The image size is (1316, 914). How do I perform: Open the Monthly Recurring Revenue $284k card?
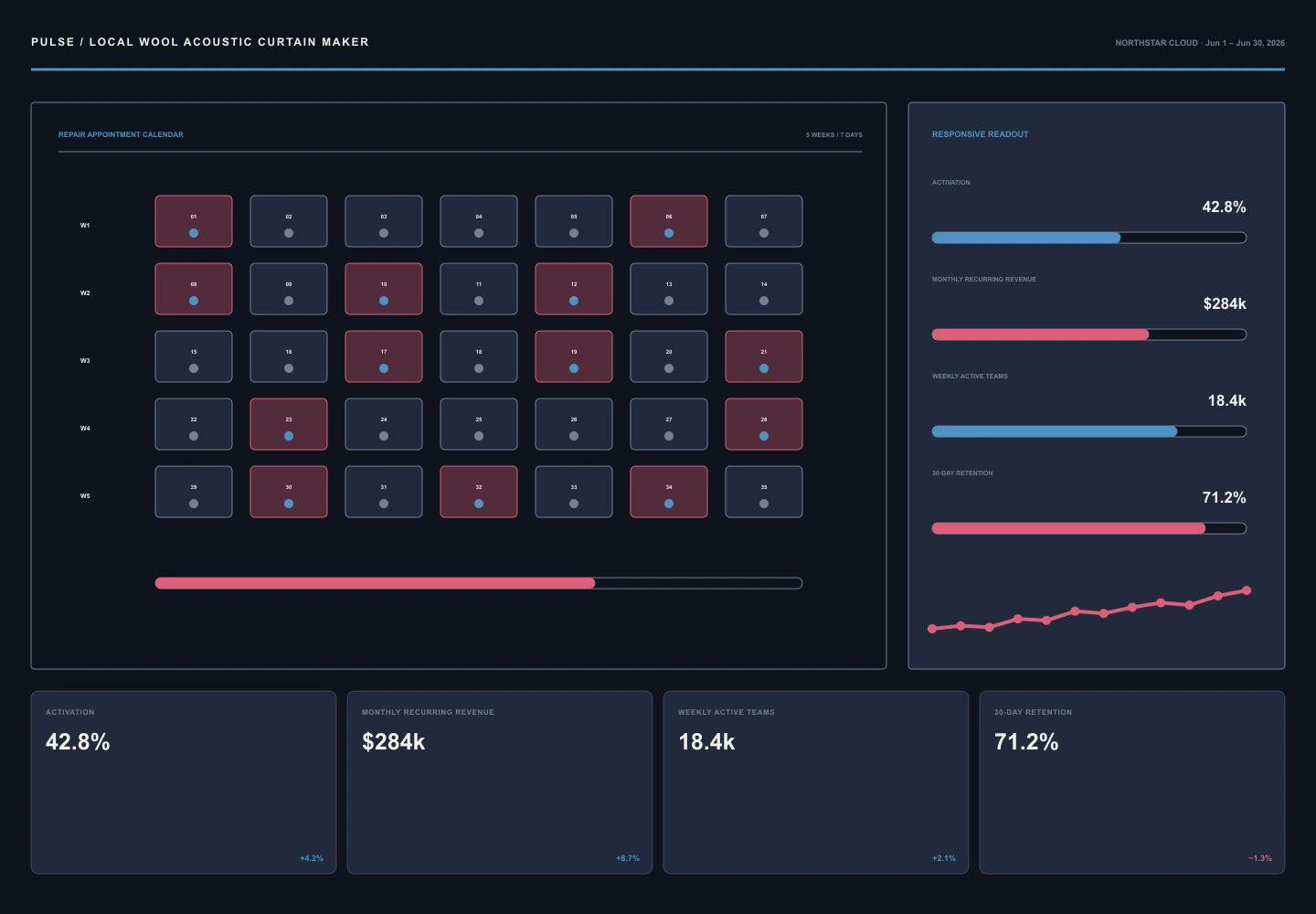(x=500, y=782)
